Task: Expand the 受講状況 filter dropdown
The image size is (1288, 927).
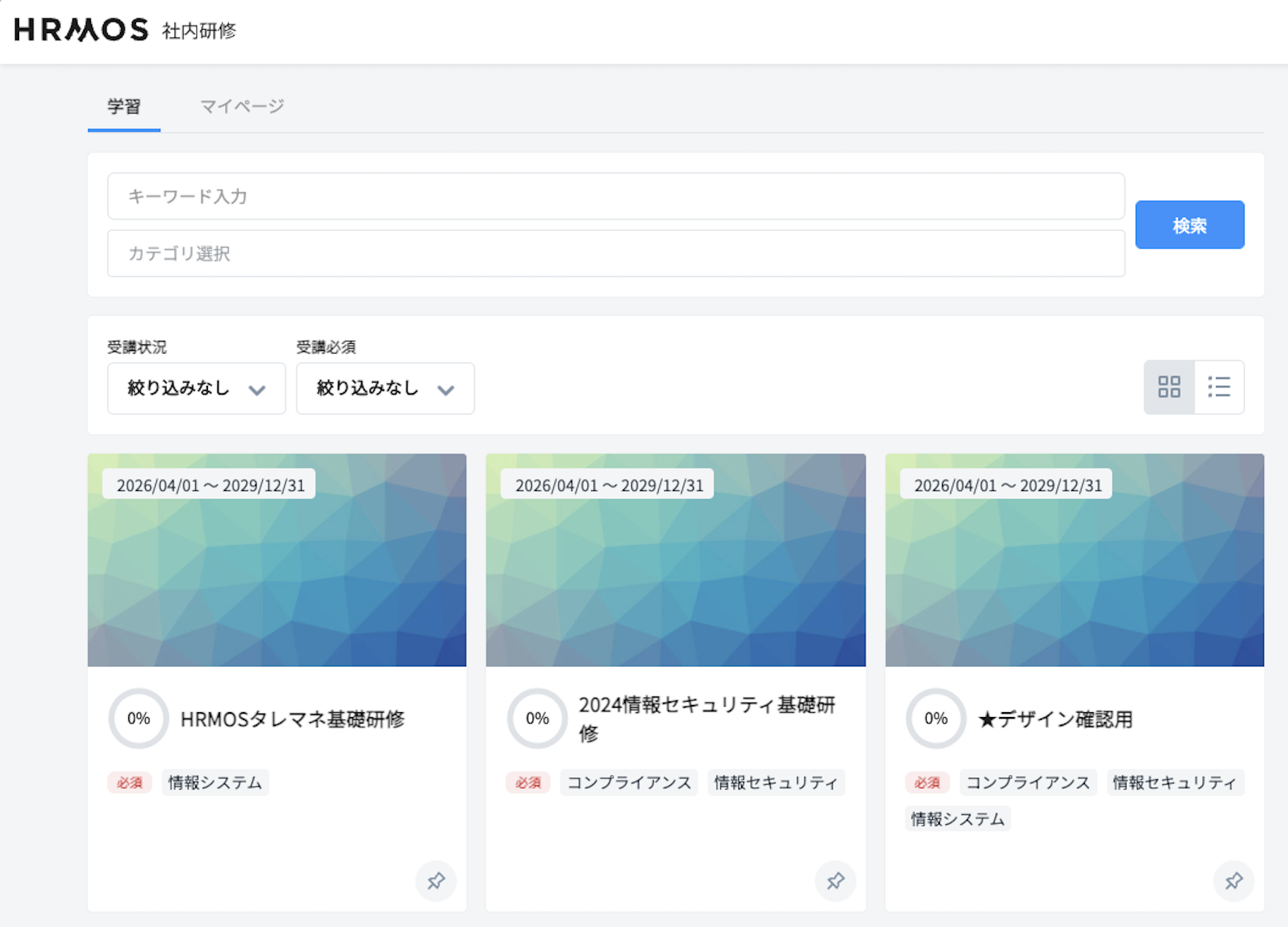Action: pos(197,388)
